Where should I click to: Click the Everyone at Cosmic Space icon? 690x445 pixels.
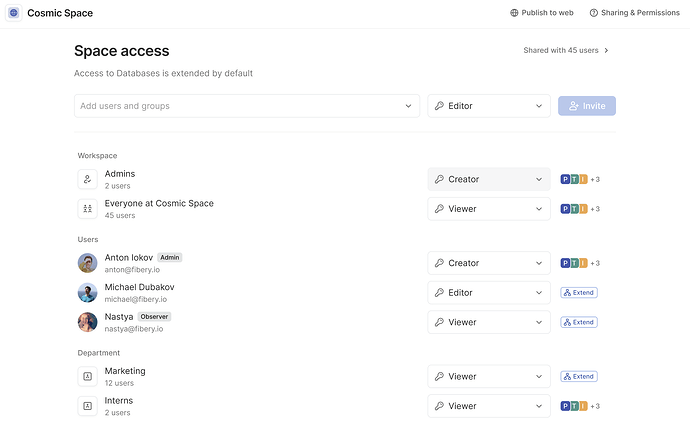point(88,209)
